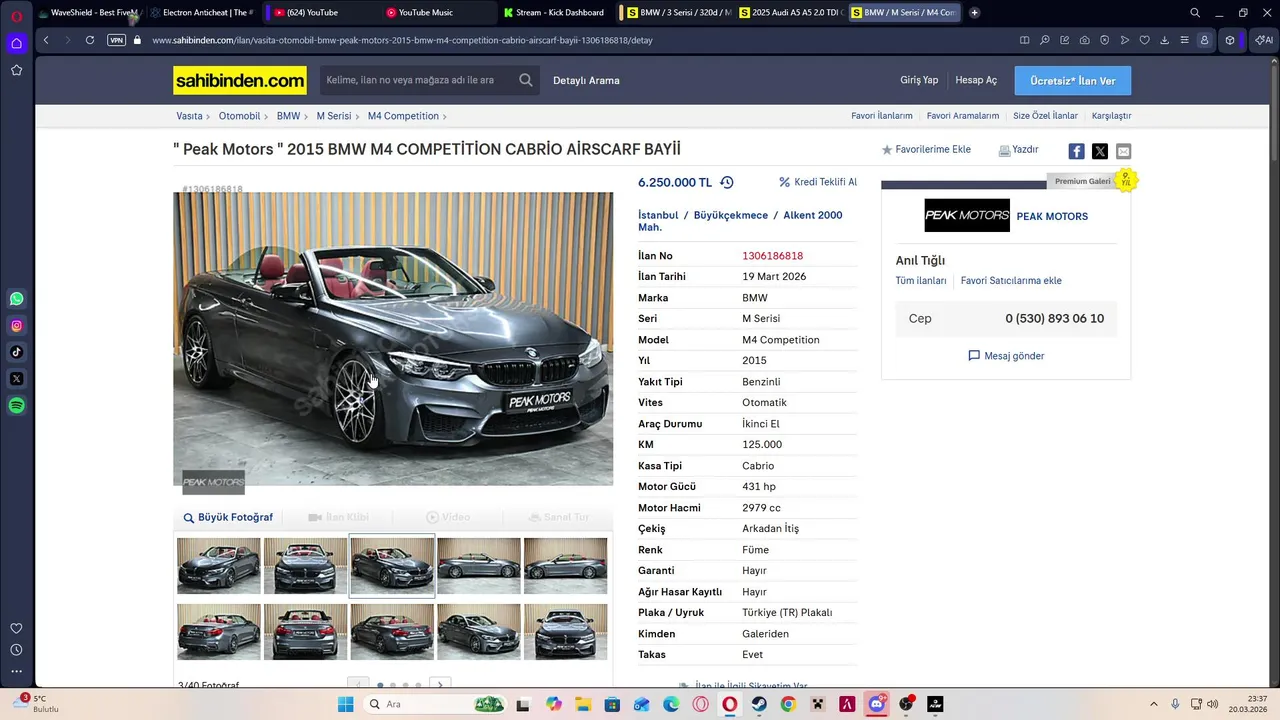Viewport: 1280px width, 720px height.
Task: Open sidebar history clock icon
Action: [x=16, y=650]
